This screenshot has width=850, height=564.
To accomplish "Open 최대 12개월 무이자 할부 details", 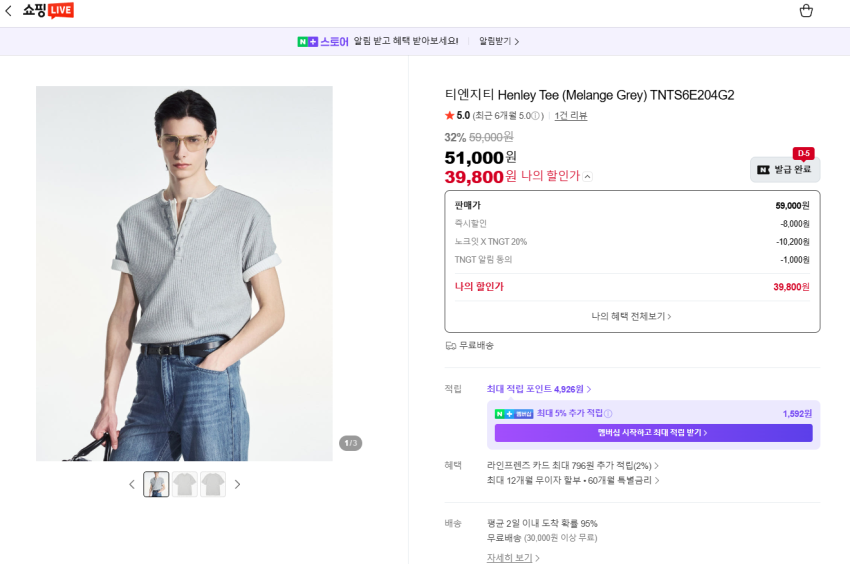I will tap(572, 480).
